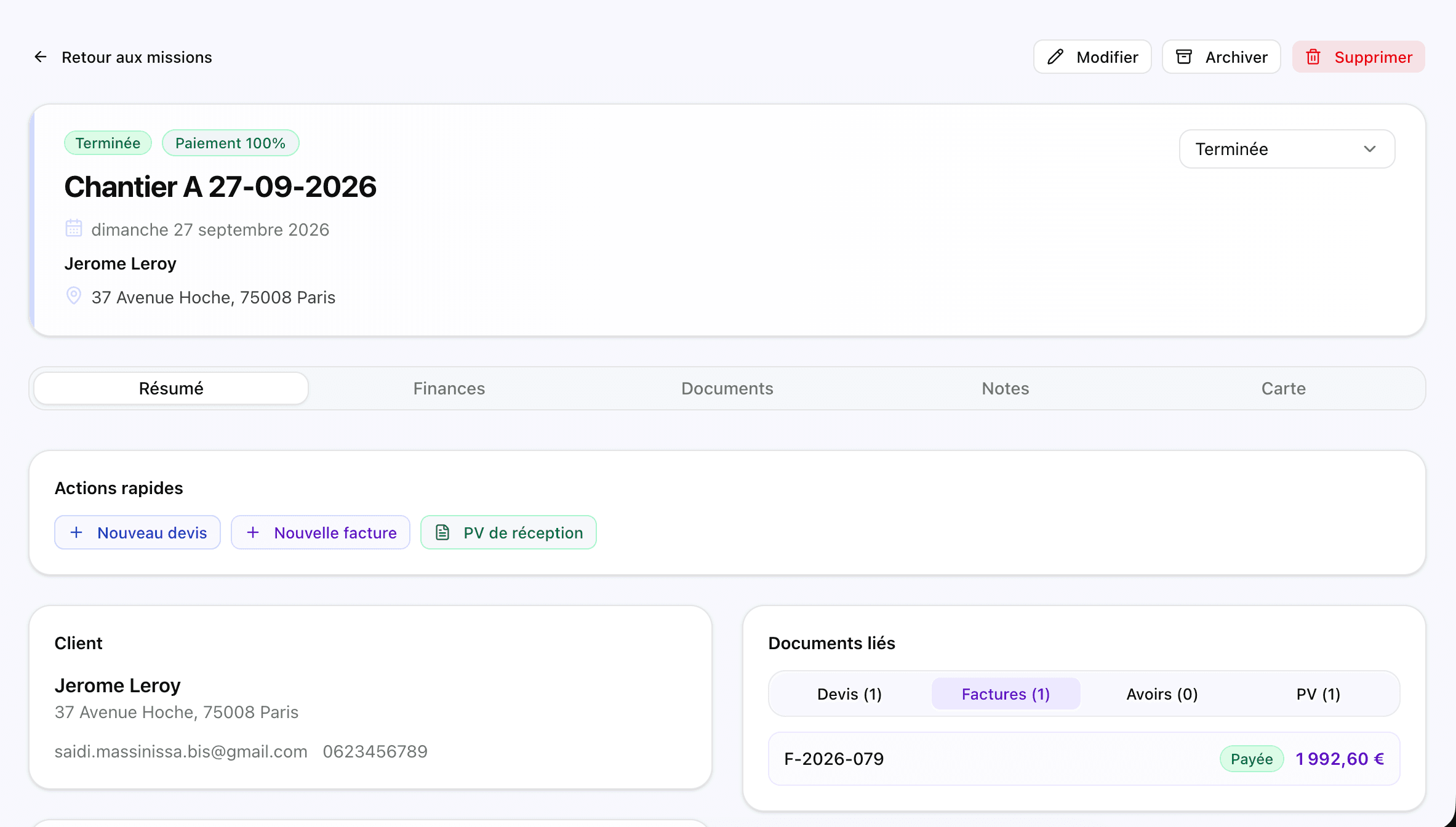The height and width of the screenshot is (827, 1456).
Task: Click the date dimanche 27 septembre 2026
Action: coord(210,230)
